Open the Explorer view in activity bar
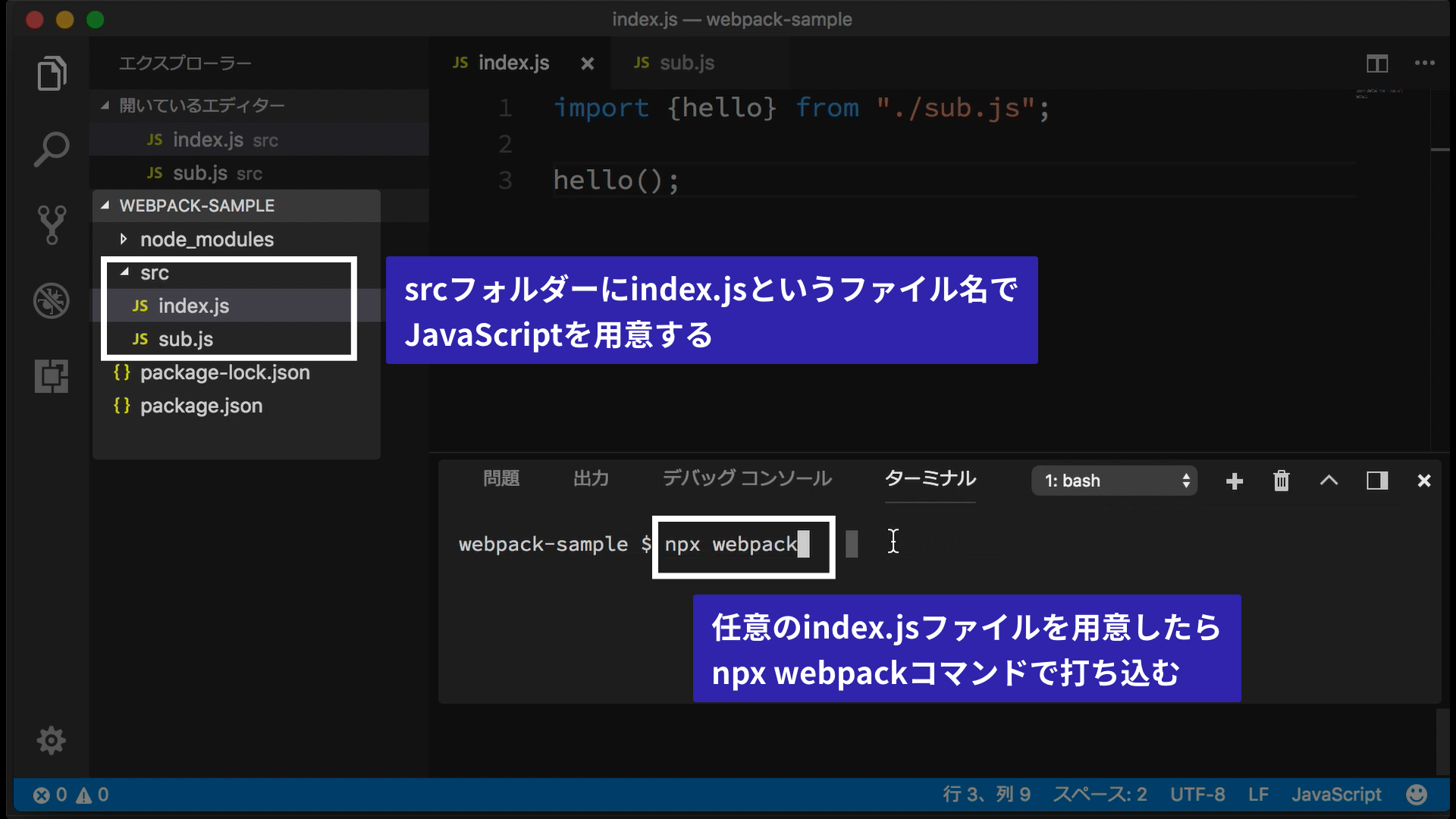 click(52, 74)
